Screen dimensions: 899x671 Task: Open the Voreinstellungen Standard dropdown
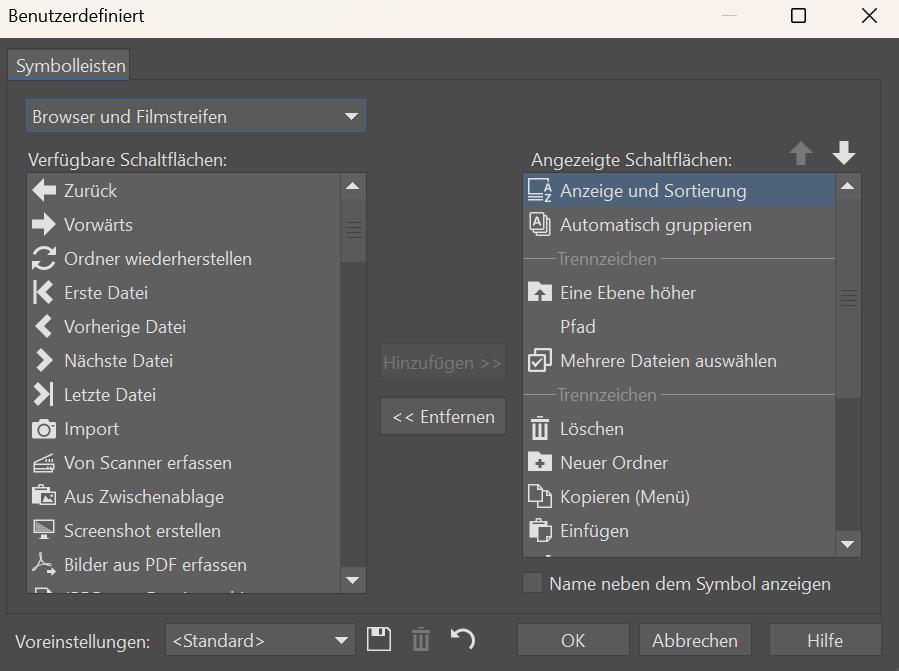pos(260,640)
